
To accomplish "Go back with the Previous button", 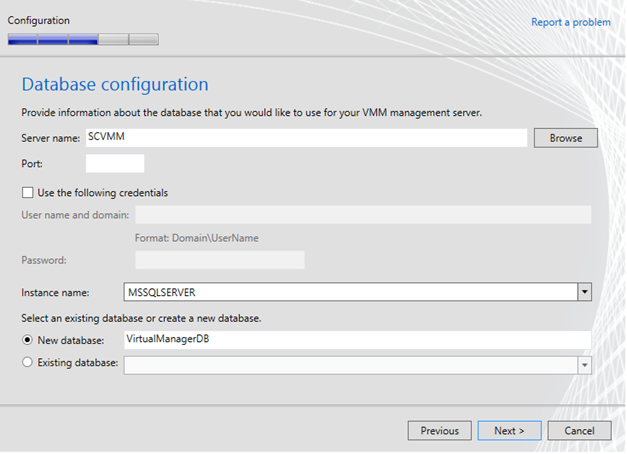I will pos(439,431).
